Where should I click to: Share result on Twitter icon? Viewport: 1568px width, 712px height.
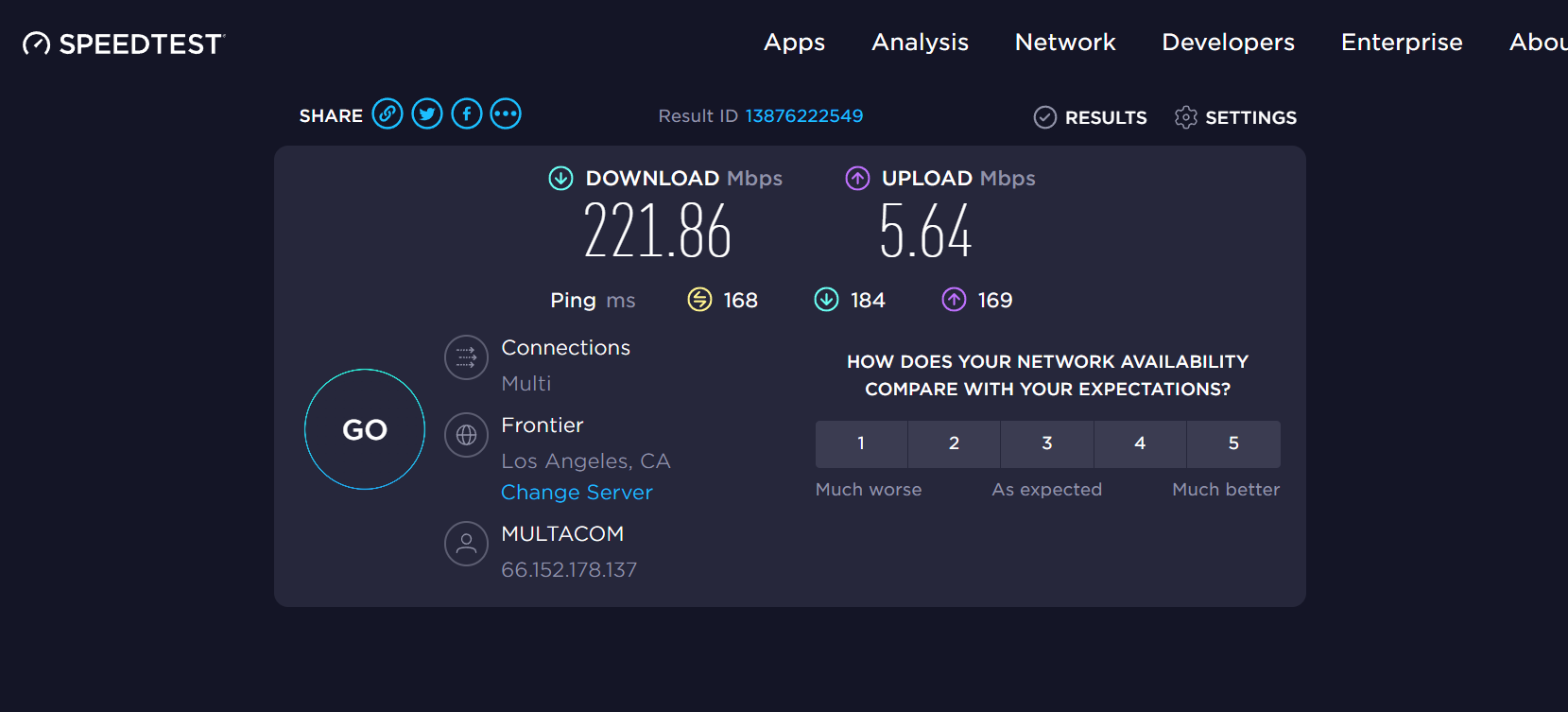pyautogui.click(x=427, y=114)
